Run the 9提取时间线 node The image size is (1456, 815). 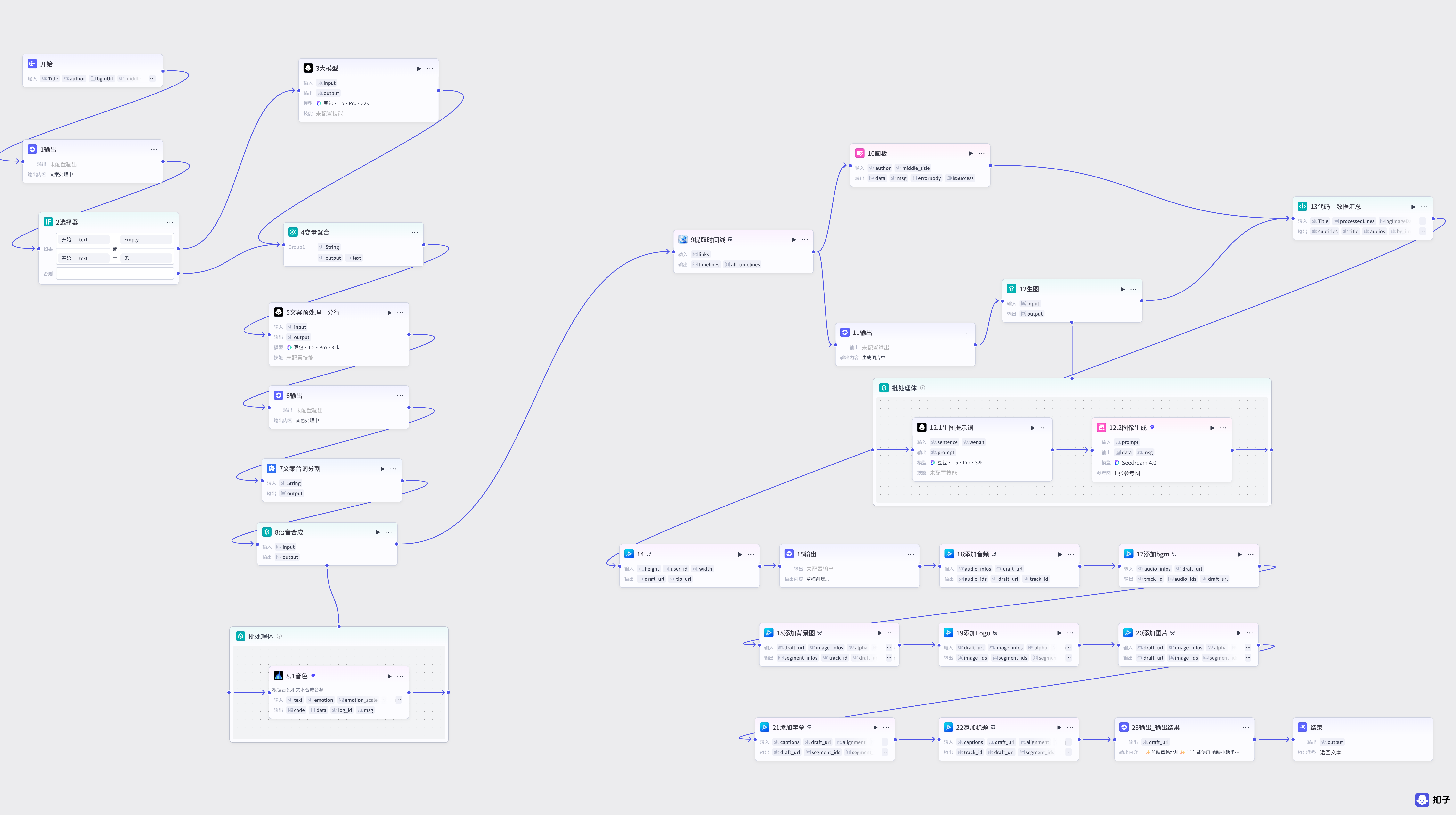click(x=793, y=240)
